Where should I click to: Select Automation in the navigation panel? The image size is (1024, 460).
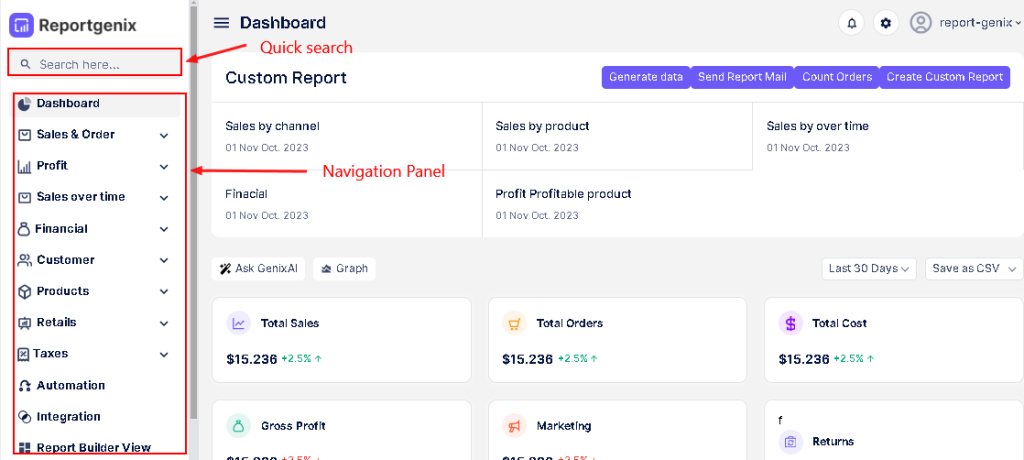coord(70,385)
